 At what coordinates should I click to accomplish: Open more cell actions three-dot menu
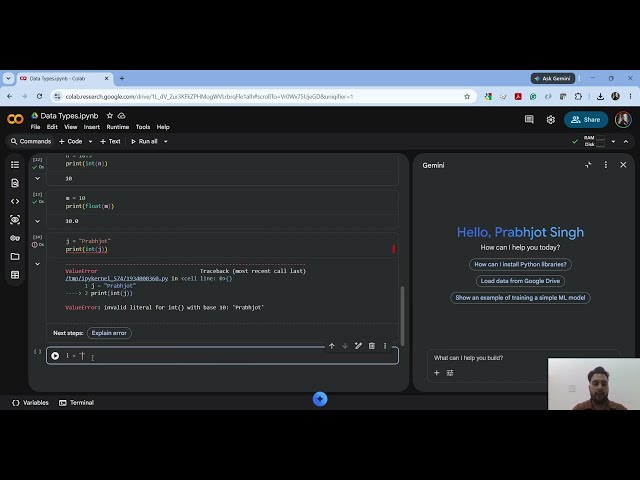(x=385, y=346)
